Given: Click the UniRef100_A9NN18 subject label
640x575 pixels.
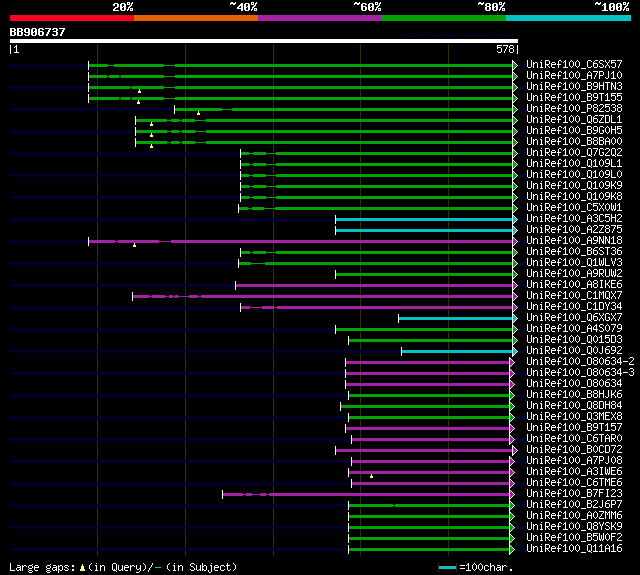Looking at the screenshot, I should click(574, 241).
